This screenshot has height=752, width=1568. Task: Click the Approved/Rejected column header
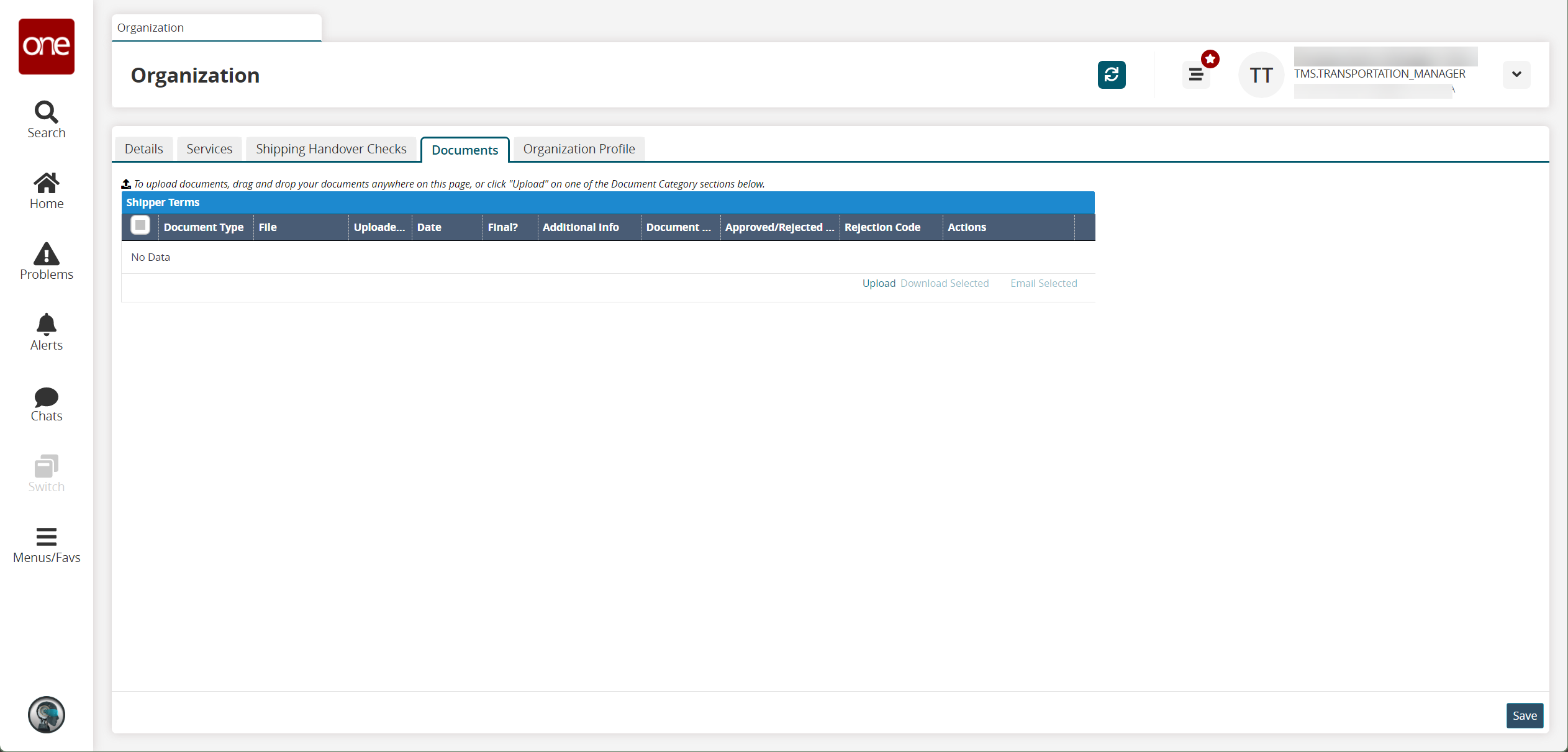pyautogui.click(x=780, y=227)
